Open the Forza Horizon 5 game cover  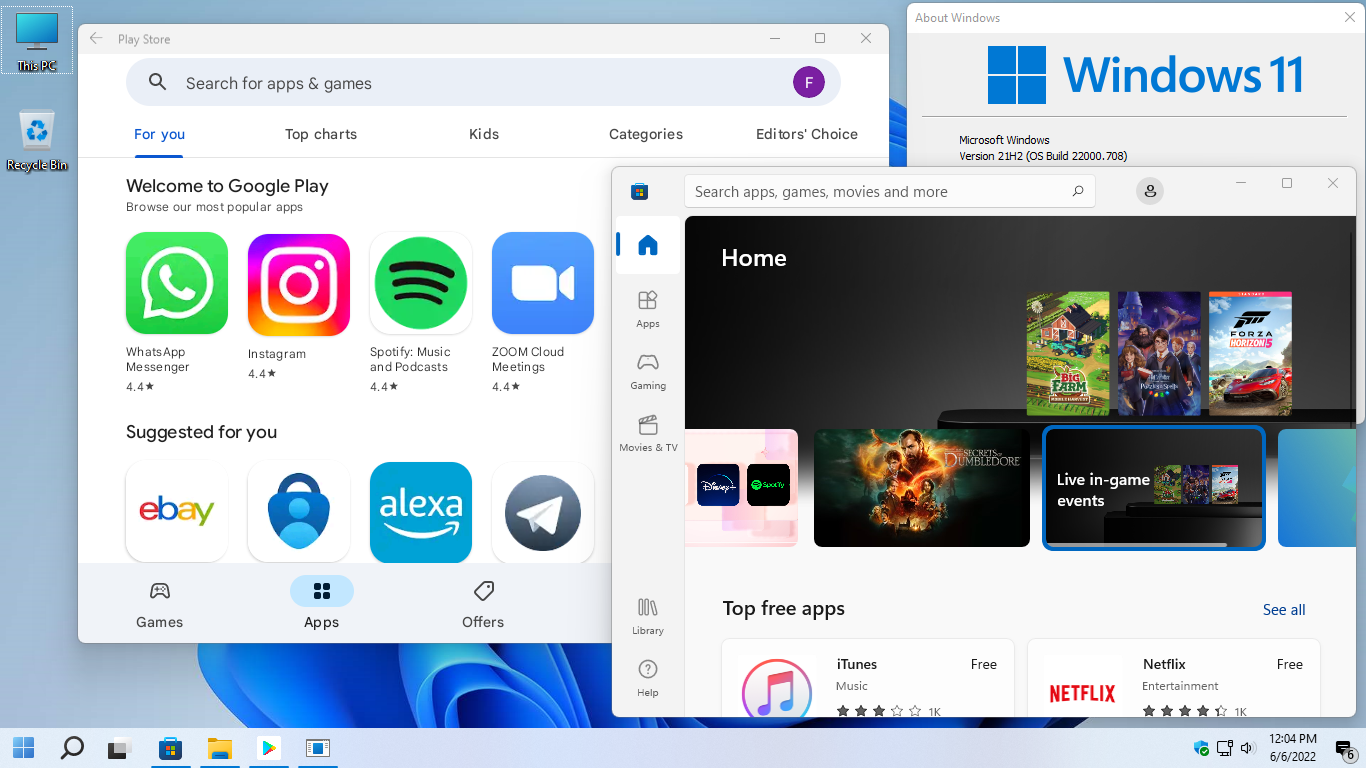(x=1250, y=353)
